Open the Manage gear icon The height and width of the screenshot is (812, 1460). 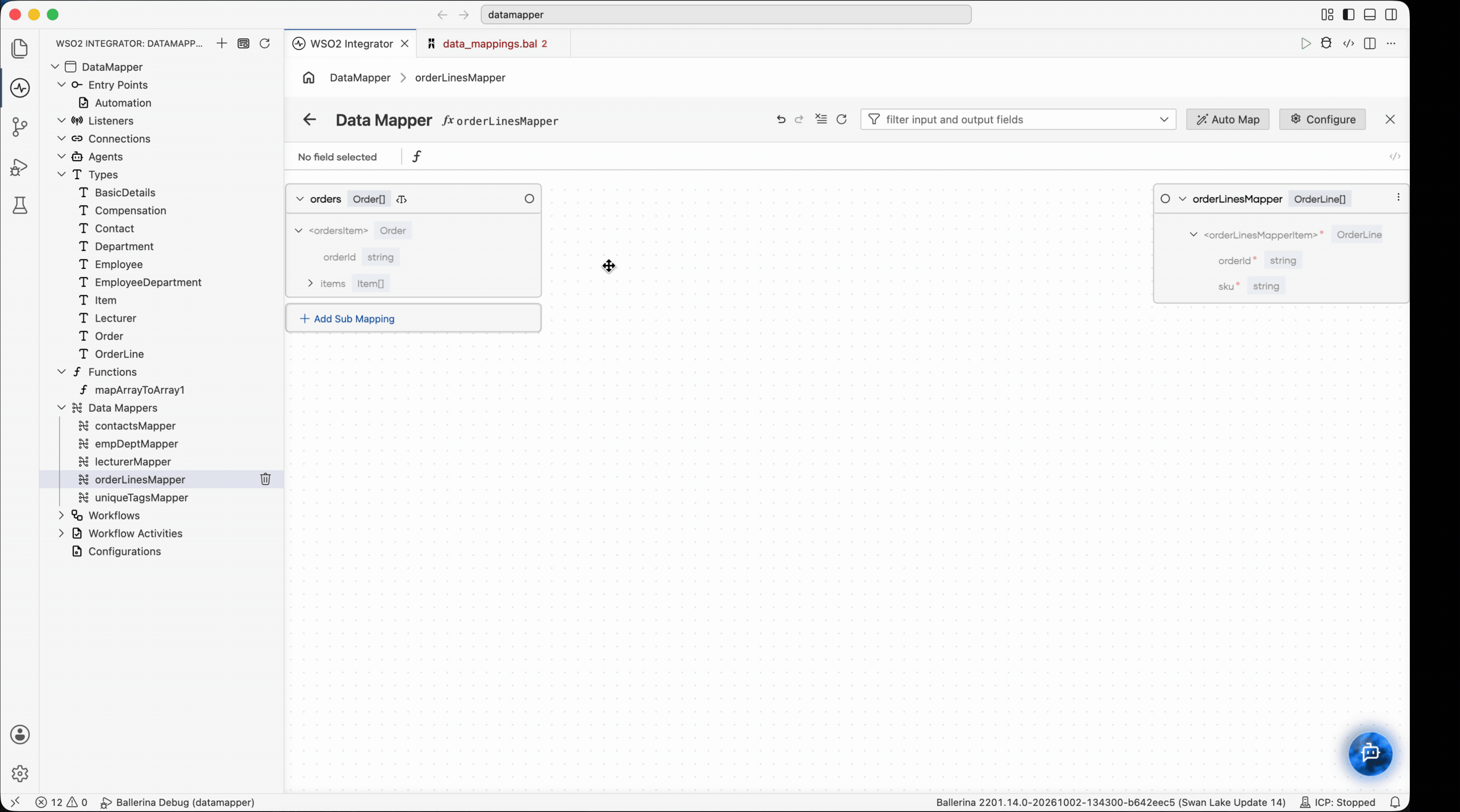pyautogui.click(x=20, y=774)
